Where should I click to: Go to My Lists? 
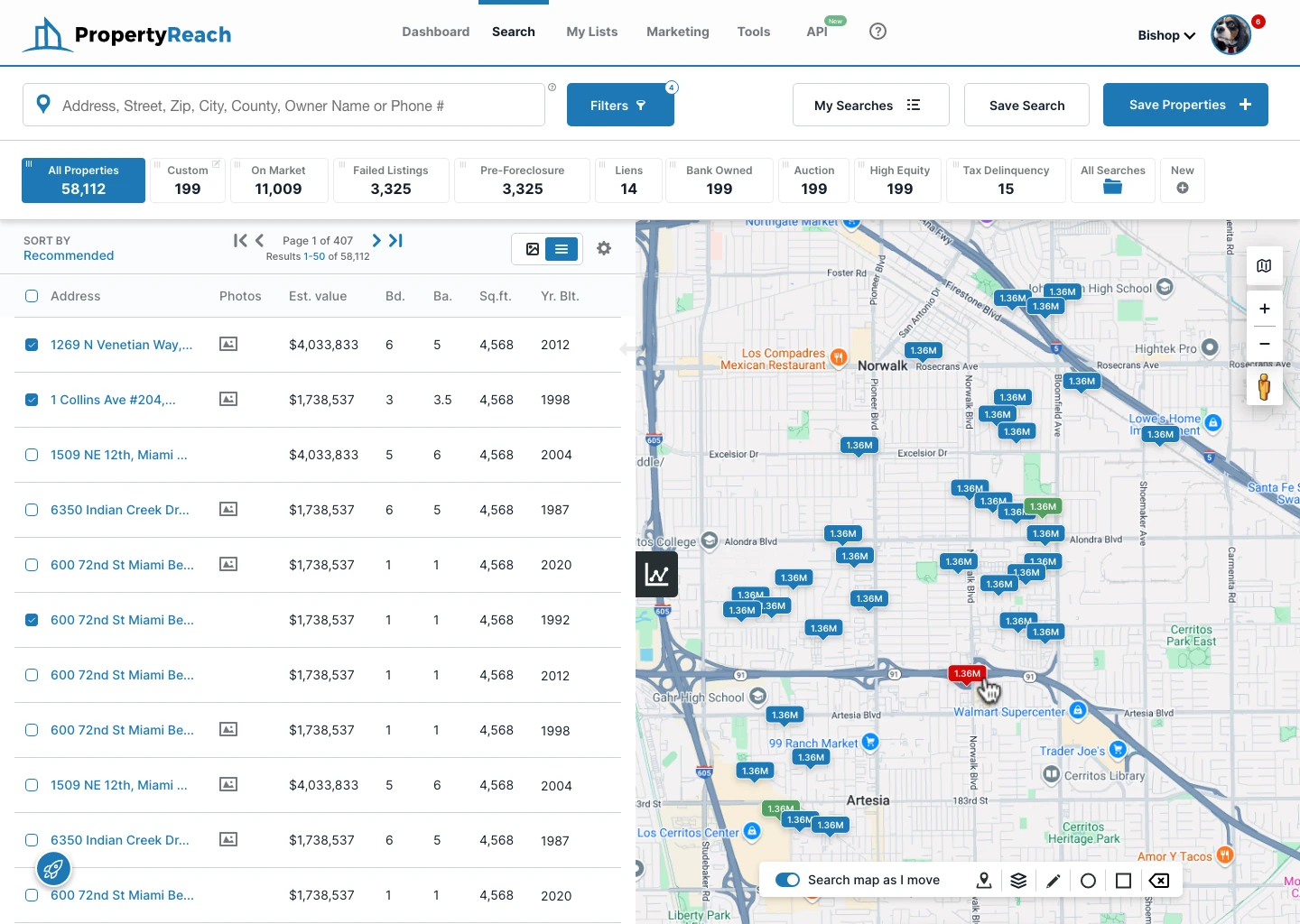coord(592,32)
